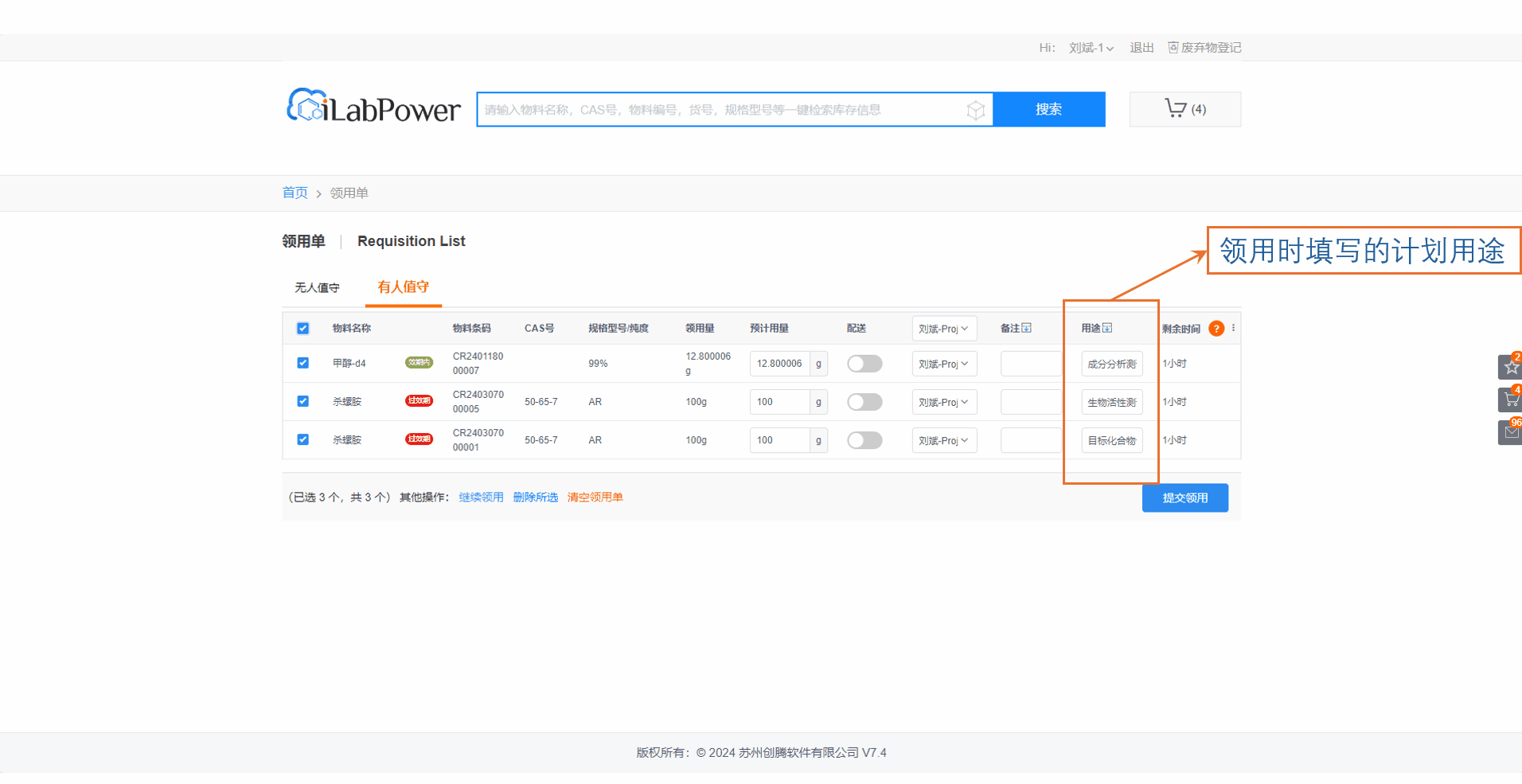Image resolution: width=1522 pixels, height=784 pixels.
Task: Open the favorites star sidebar icon
Action: 1510,367
